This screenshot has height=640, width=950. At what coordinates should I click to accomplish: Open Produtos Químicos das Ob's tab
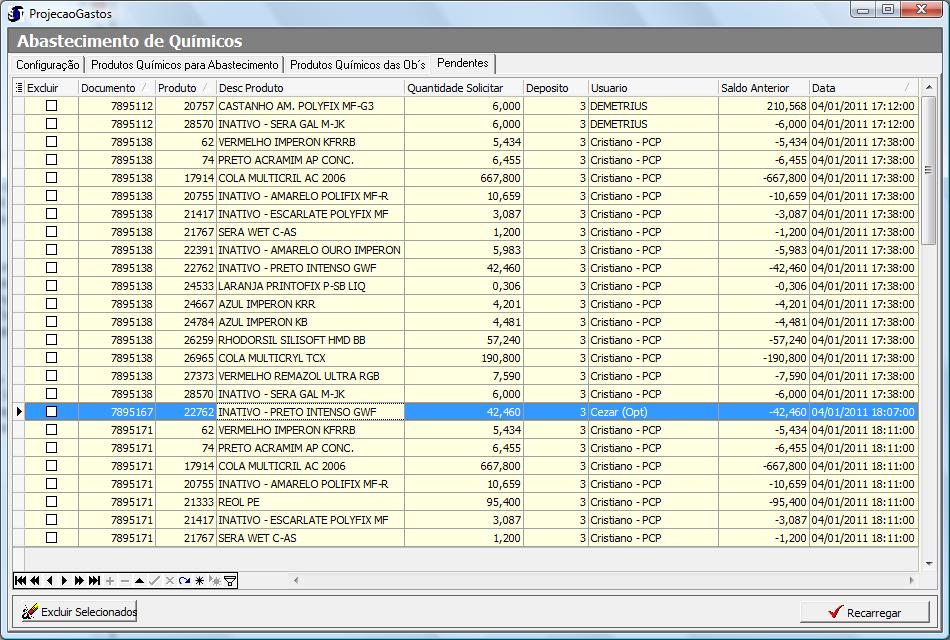click(358, 65)
